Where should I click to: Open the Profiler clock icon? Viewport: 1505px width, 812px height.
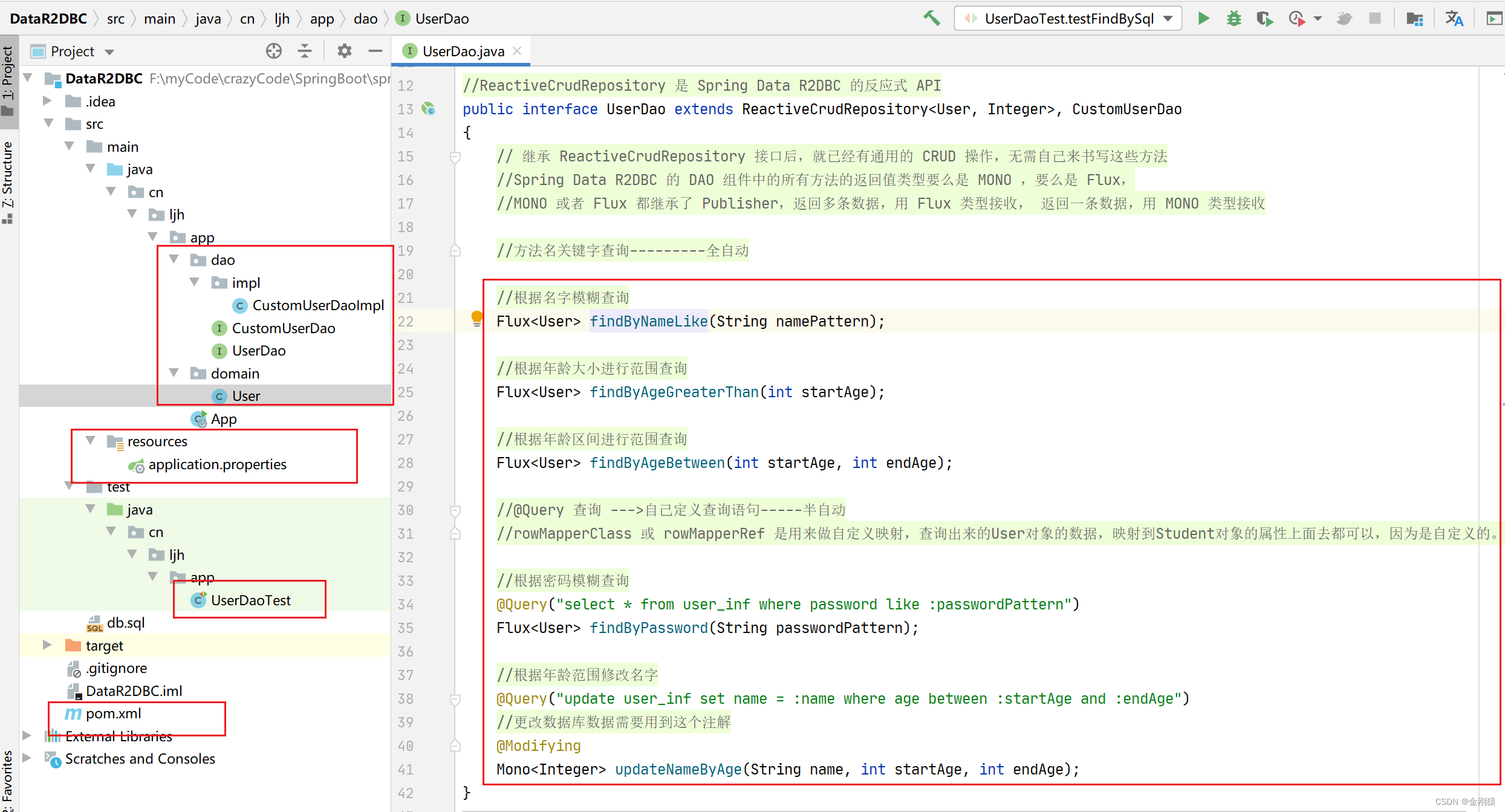point(1296,18)
